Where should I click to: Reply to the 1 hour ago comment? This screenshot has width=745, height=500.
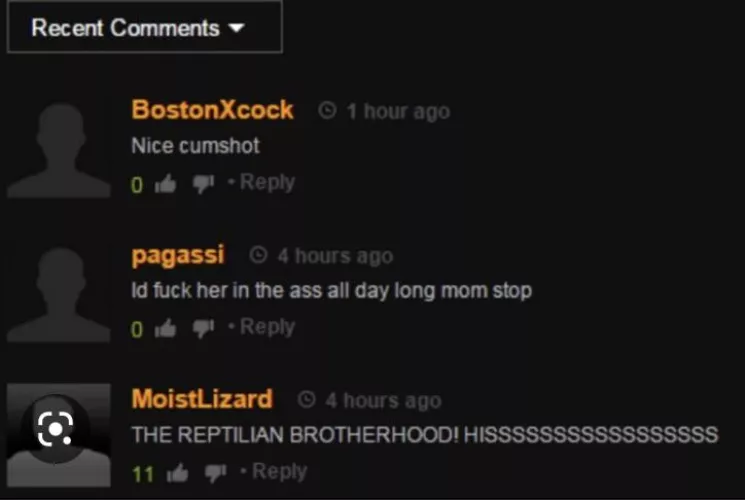point(267,183)
